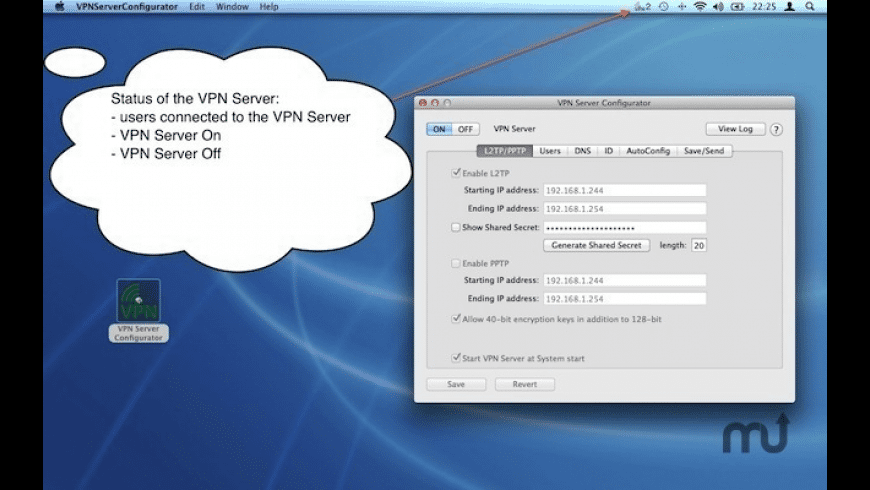Open the AutoConfig tab
The height and width of the screenshot is (490, 870).
click(648, 151)
